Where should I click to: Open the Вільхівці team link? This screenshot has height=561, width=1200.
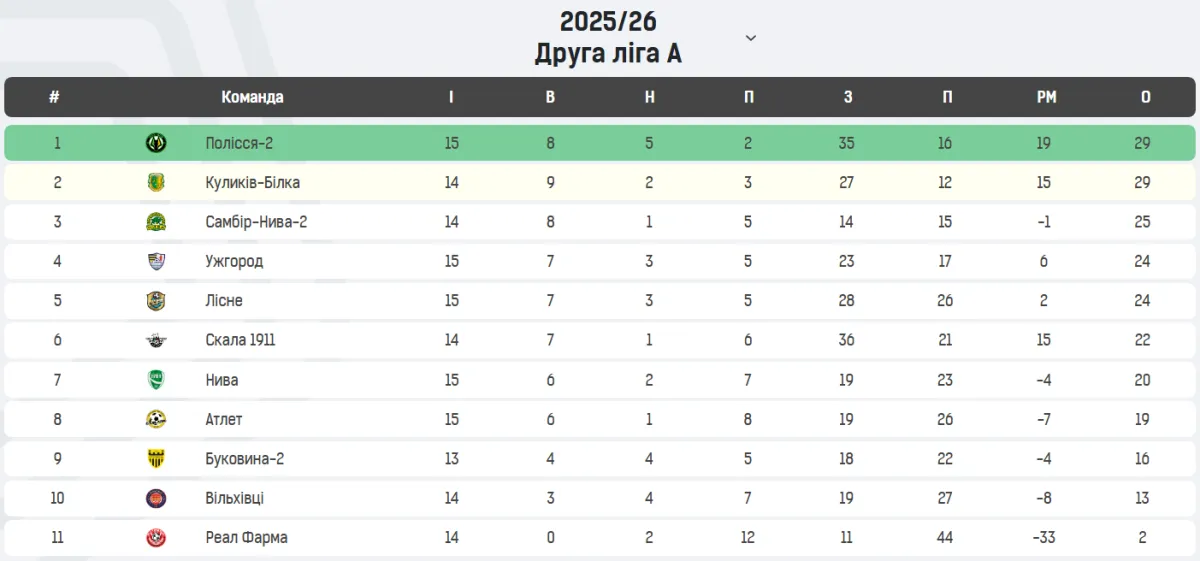tap(234, 498)
